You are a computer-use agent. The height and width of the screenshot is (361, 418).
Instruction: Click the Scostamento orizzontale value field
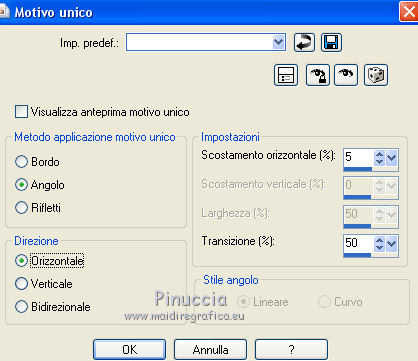point(358,157)
